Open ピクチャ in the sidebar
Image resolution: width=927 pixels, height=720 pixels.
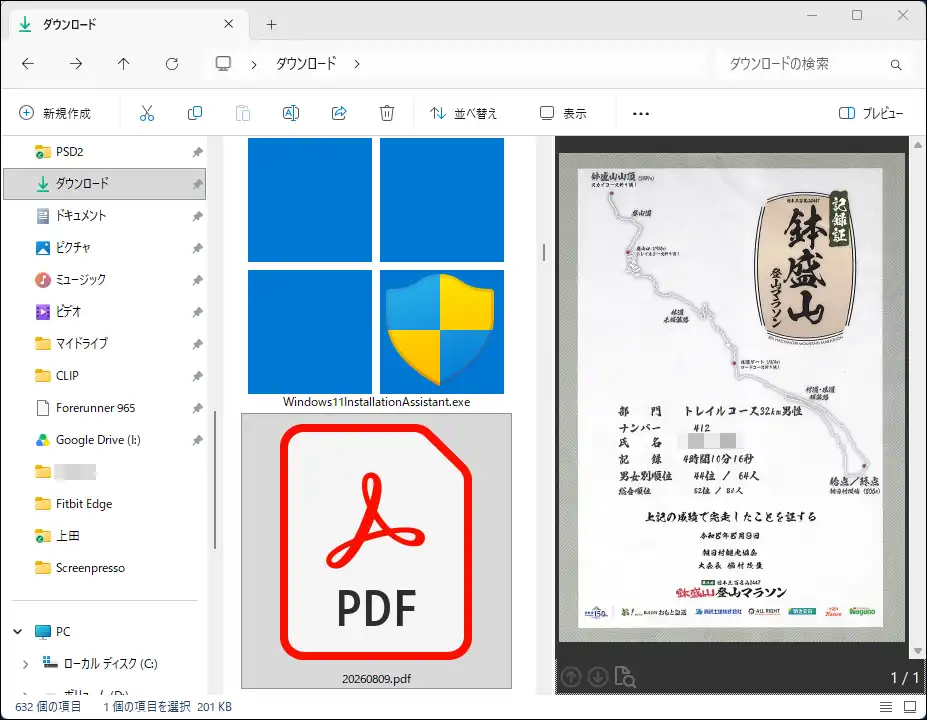(104, 248)
